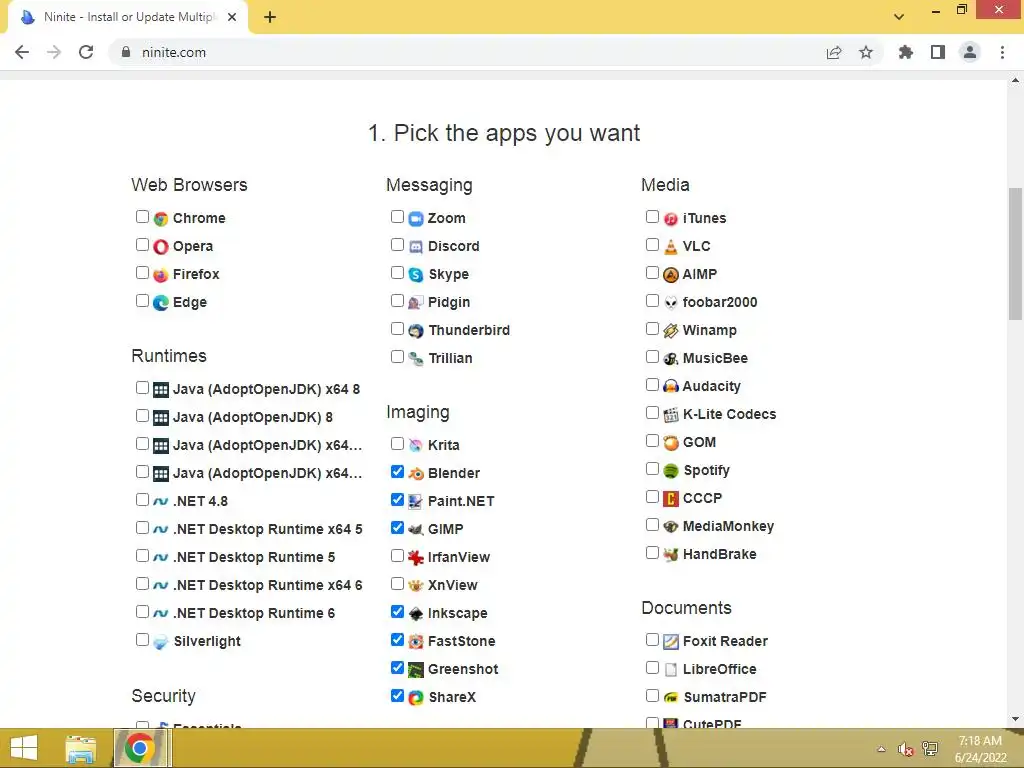The width and height of the screenshot is (1024, 768).
Task: Uncheck the Paint.NET checkbox
Action: pos(397,500)
